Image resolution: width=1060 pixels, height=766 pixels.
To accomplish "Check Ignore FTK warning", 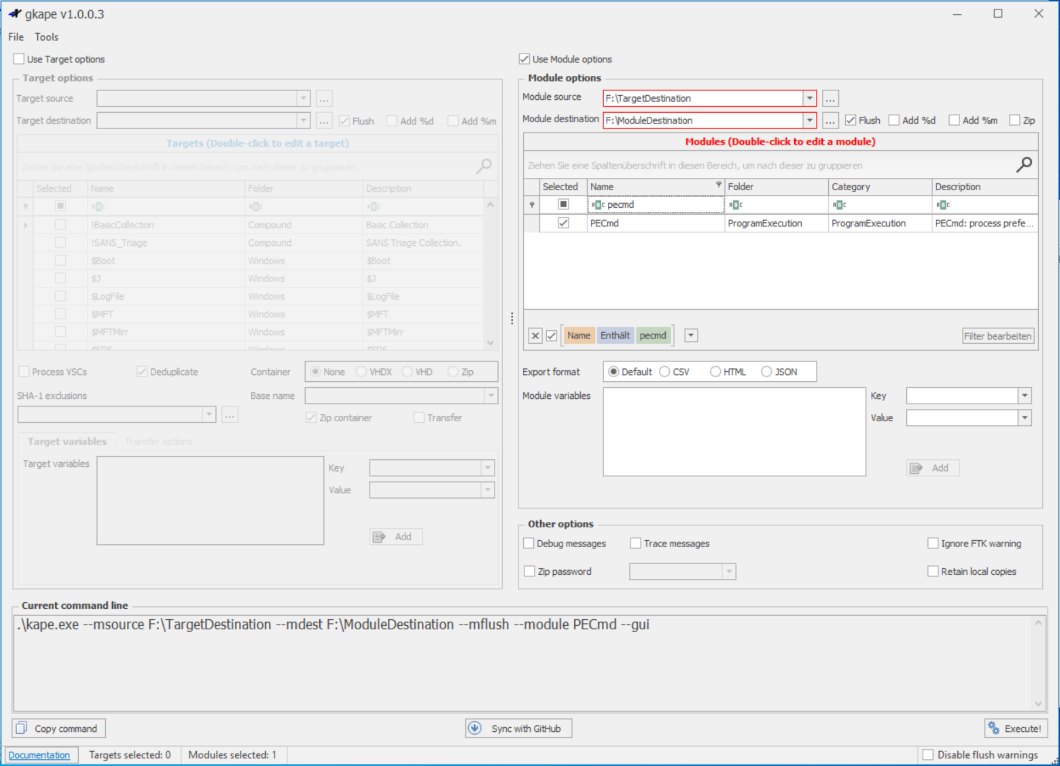I will coord(933,543).
